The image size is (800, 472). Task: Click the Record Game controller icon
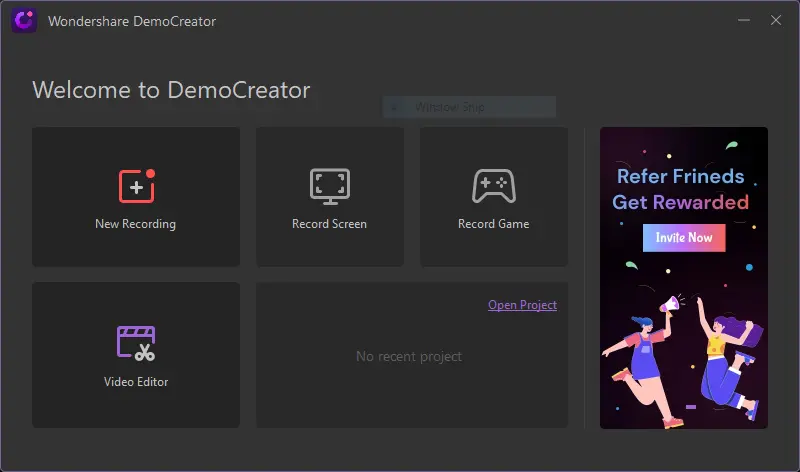pyautogui.click(x=494, y=186)
